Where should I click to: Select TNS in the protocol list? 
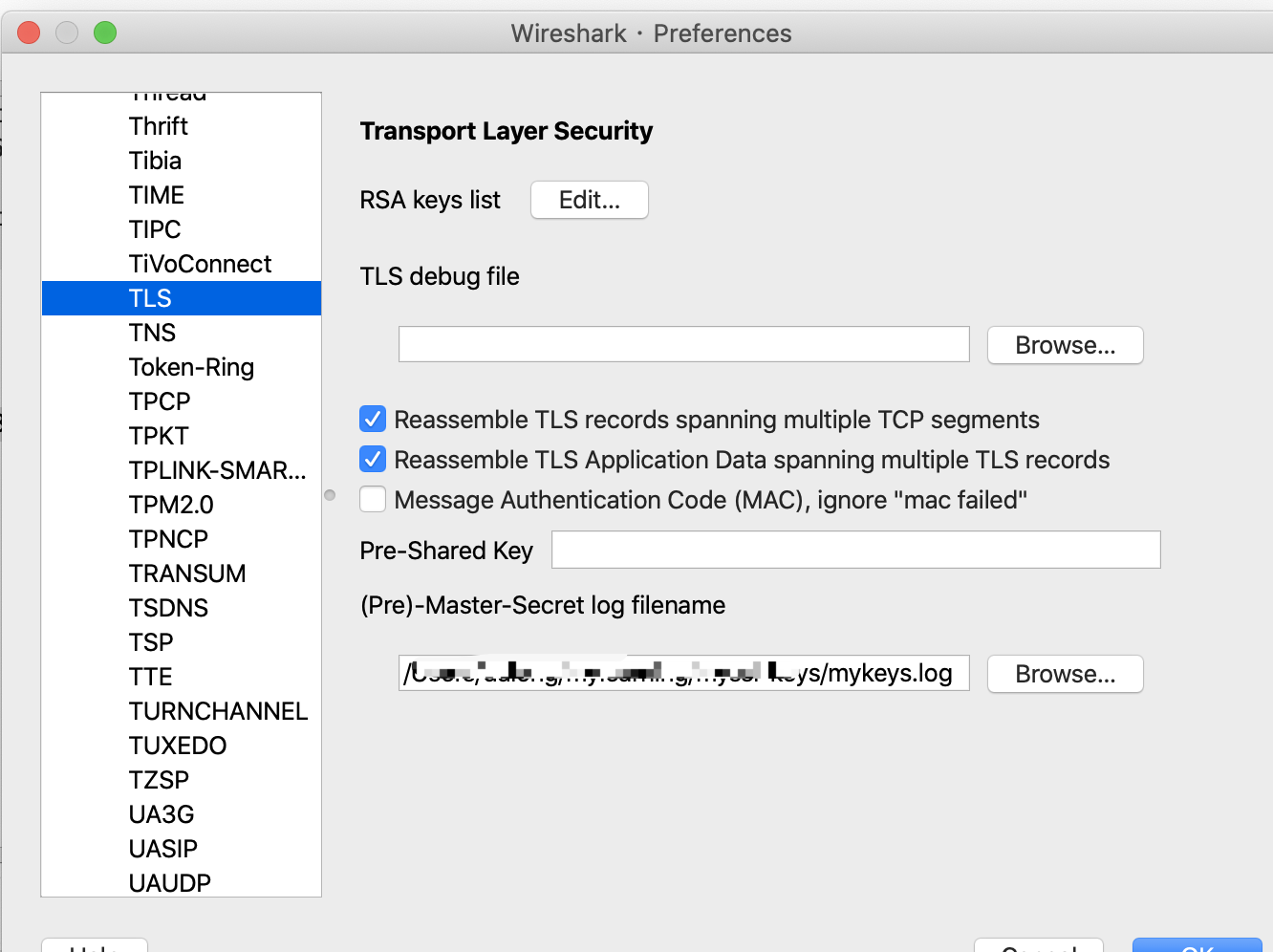(x=182, y=333)
